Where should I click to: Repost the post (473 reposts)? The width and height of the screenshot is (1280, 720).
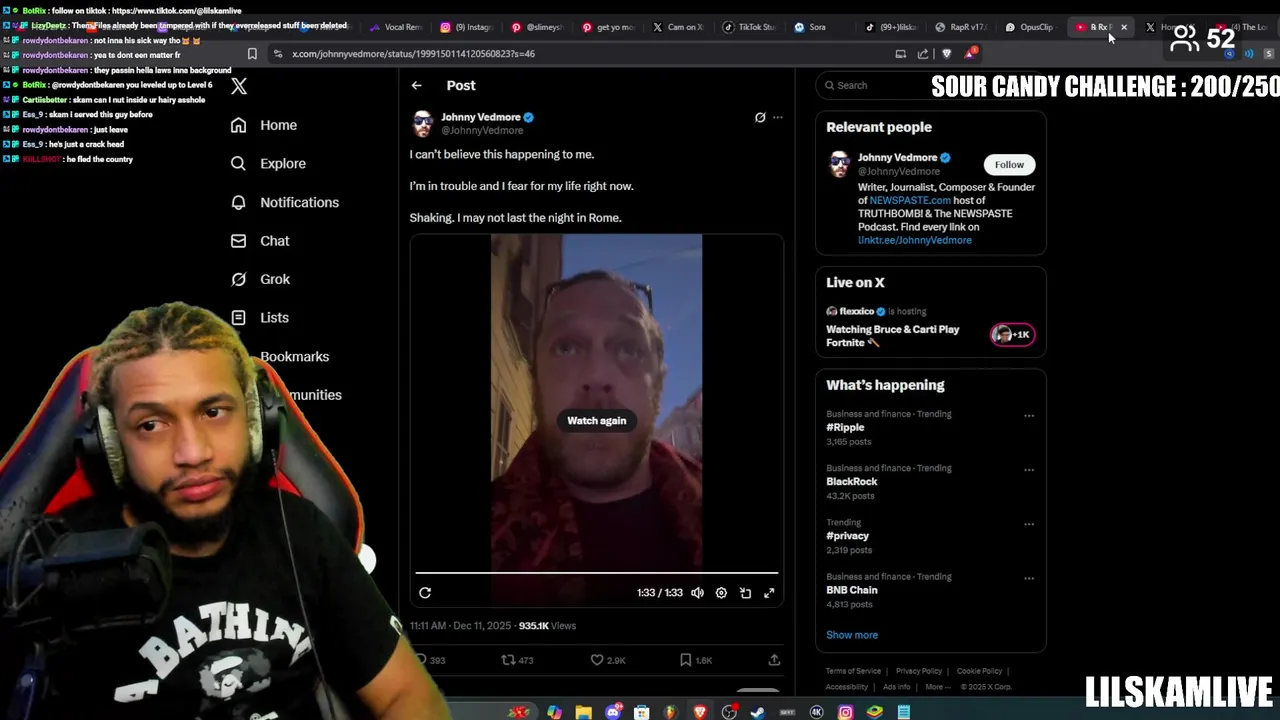coord(517,660)
